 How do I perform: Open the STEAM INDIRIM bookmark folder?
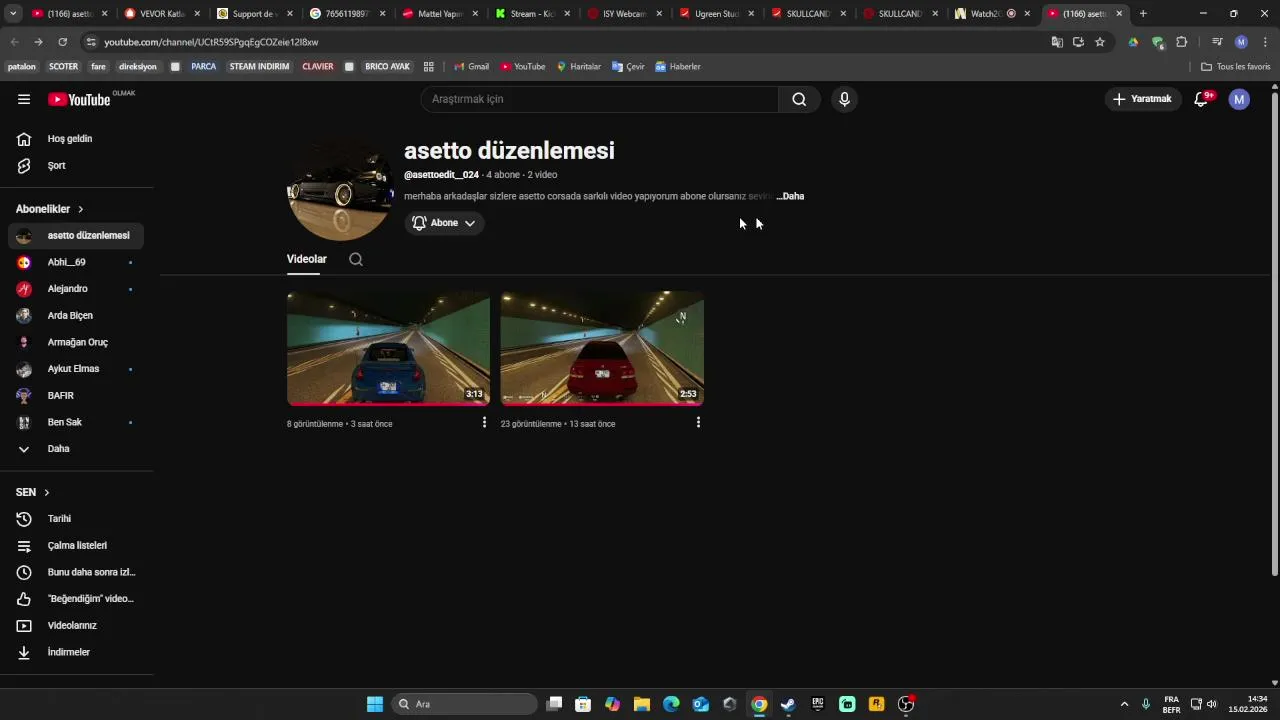point(259,67)
